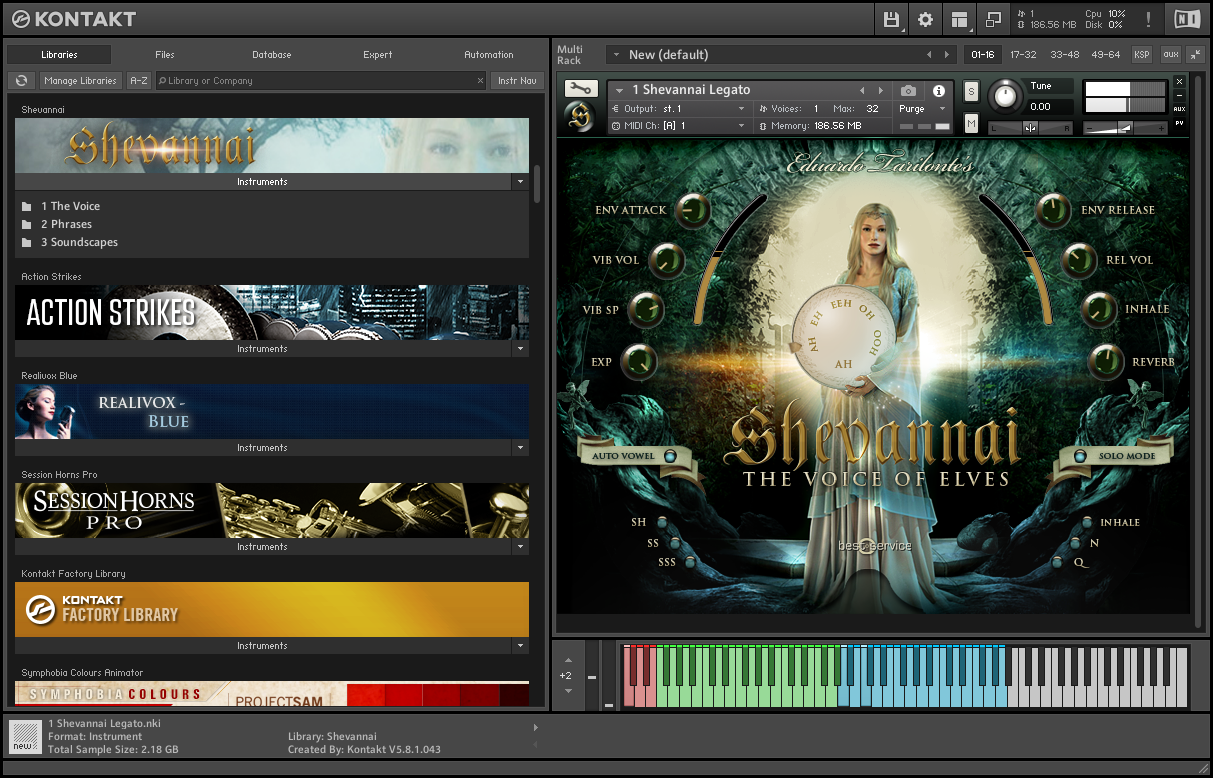Toggle Auto Vowel switch

(x=670, y=456)
